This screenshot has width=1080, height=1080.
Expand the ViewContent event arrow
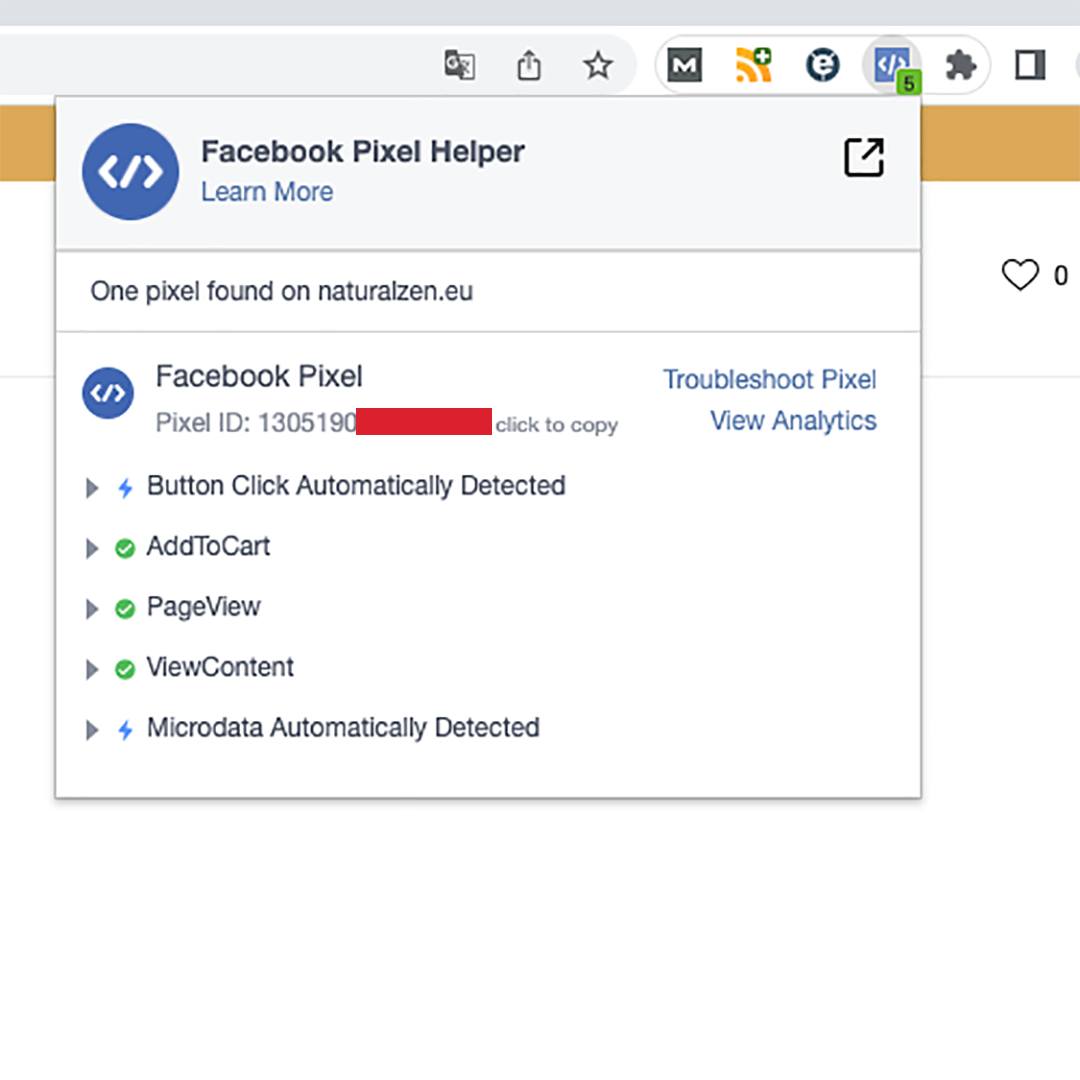[x=92, y=669]
